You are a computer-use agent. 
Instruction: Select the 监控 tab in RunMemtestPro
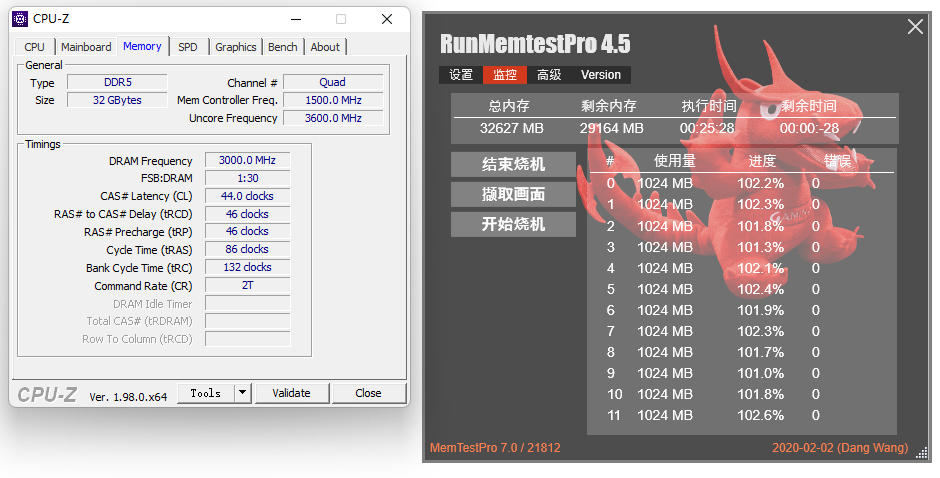pyautogui.click(x=505, y=75)
